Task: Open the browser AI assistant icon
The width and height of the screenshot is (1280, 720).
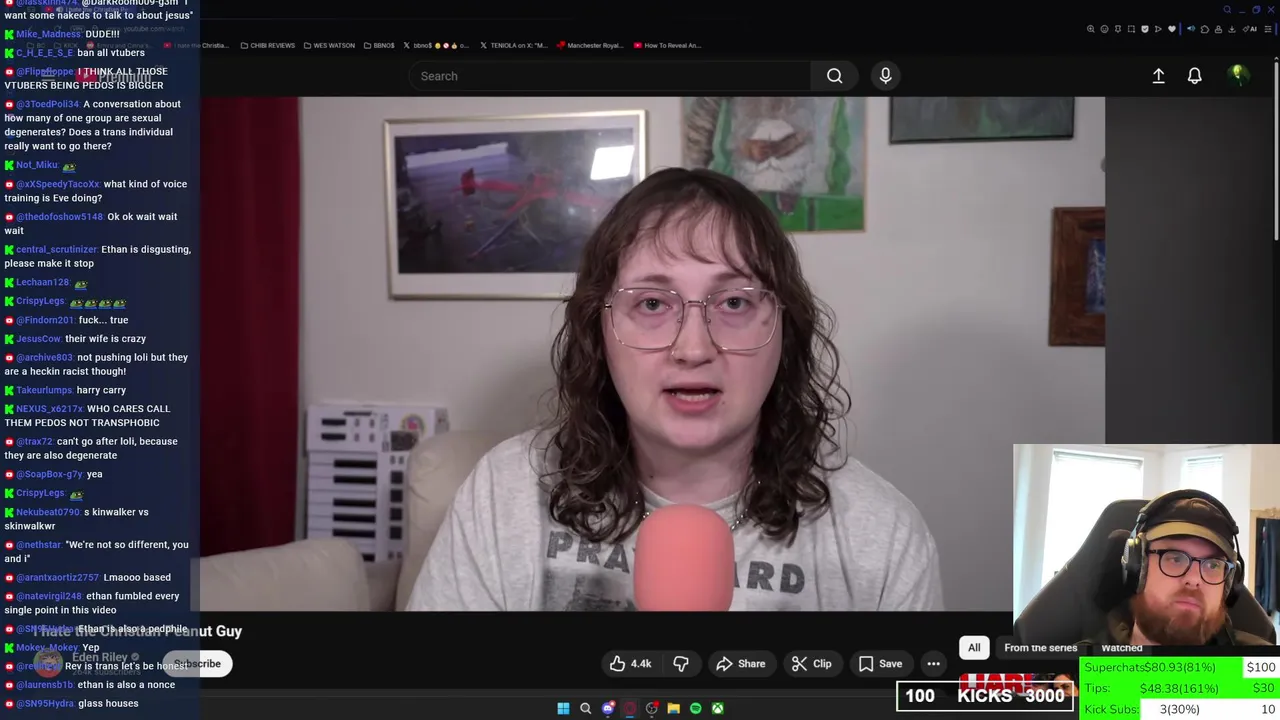Action: (x=1248, y=29)
